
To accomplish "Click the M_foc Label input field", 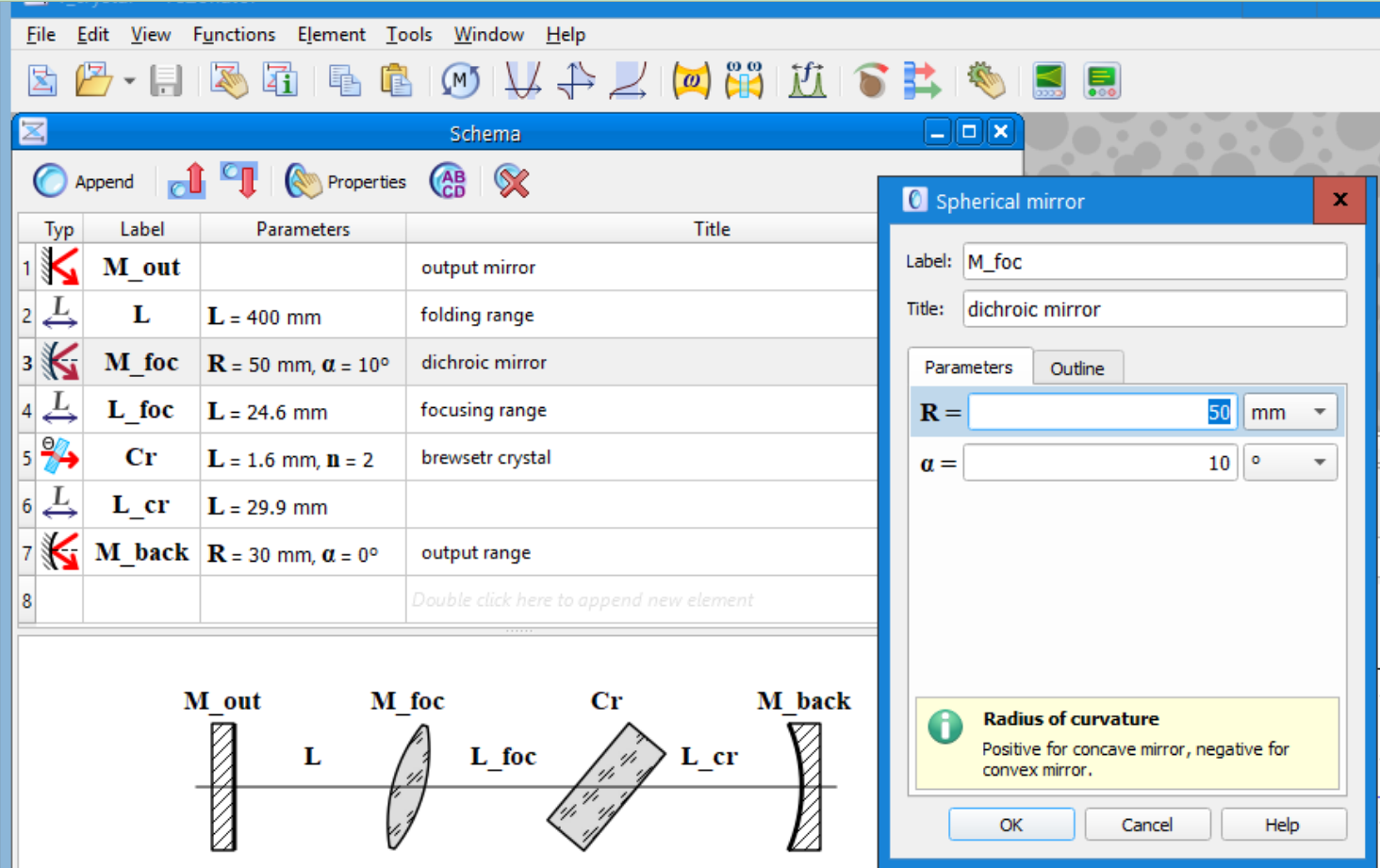I will point(1154,261).
